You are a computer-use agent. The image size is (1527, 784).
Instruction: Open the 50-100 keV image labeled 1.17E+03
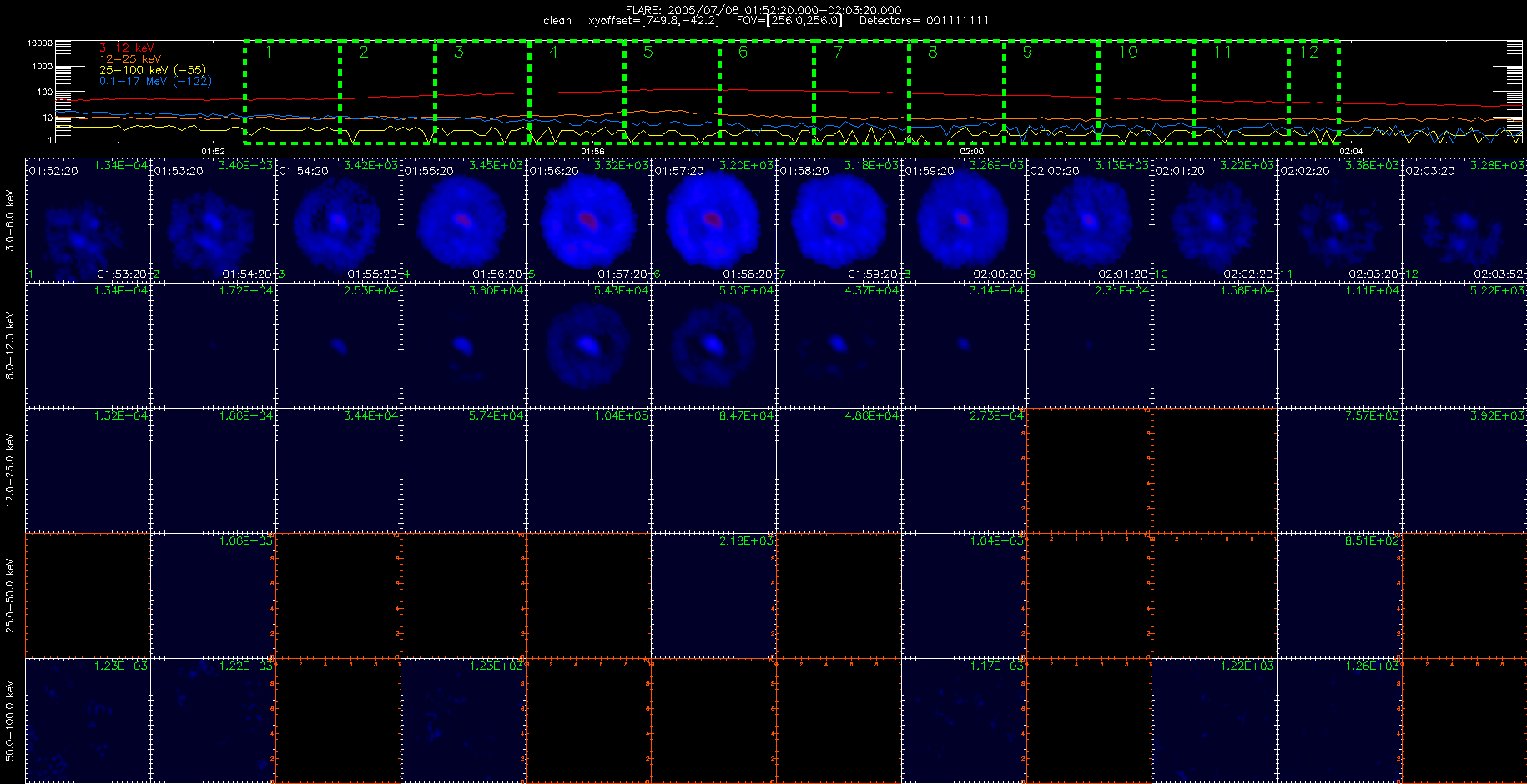point(964,721)
